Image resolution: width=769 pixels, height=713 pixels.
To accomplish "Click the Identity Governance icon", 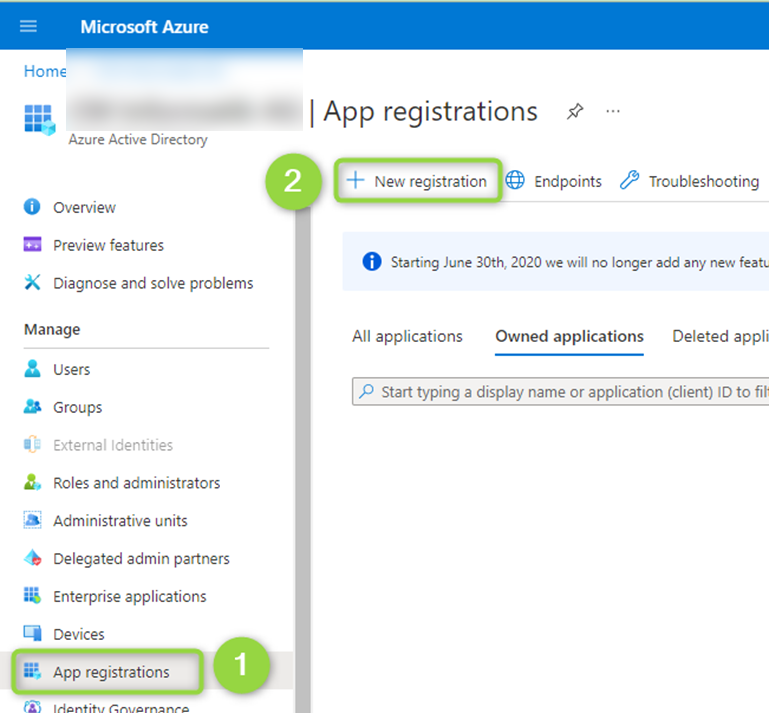I will click(32, 707).
